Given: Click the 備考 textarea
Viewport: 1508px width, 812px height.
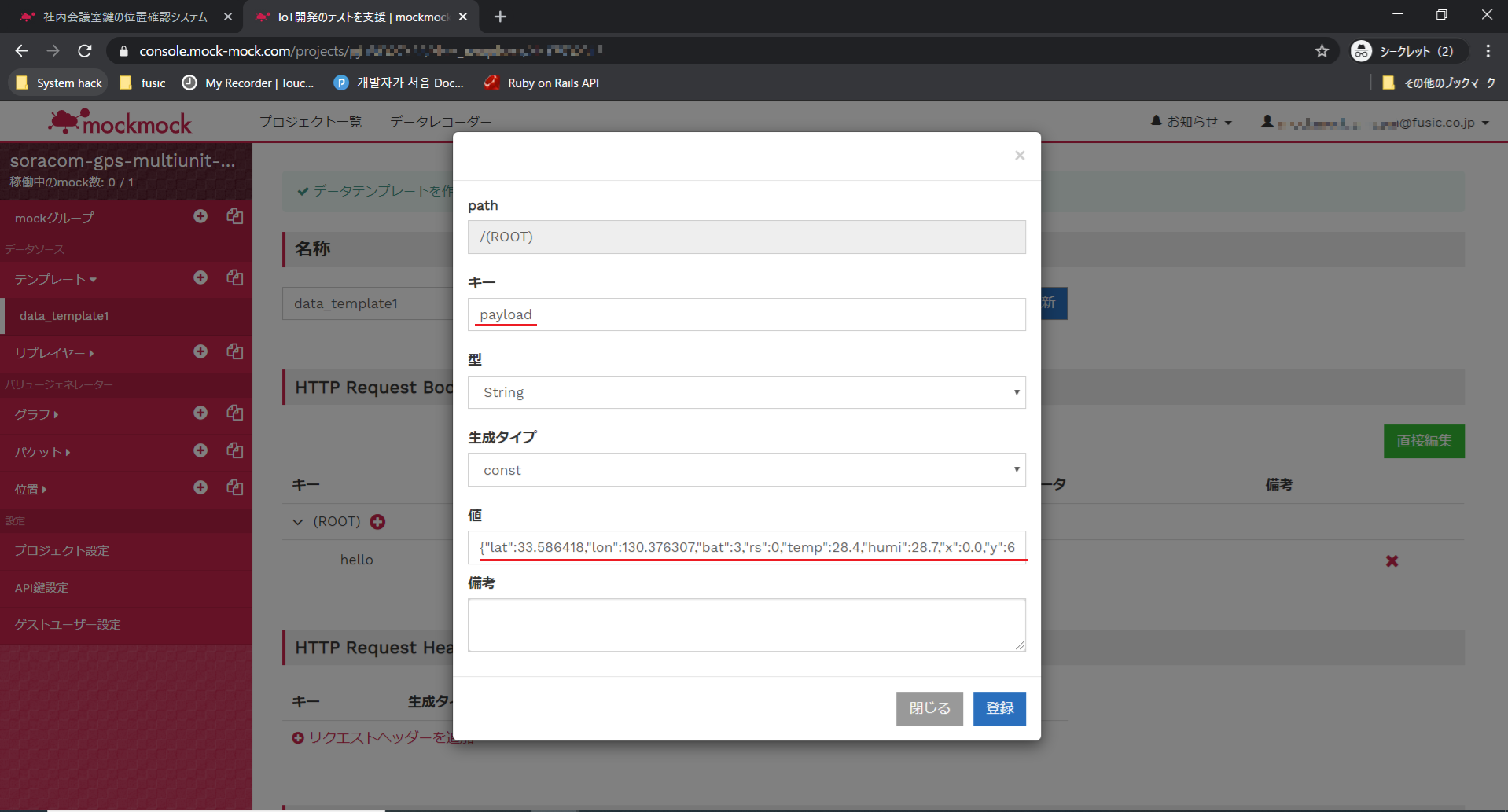Looking at the screenshot, I should (746, 625).
